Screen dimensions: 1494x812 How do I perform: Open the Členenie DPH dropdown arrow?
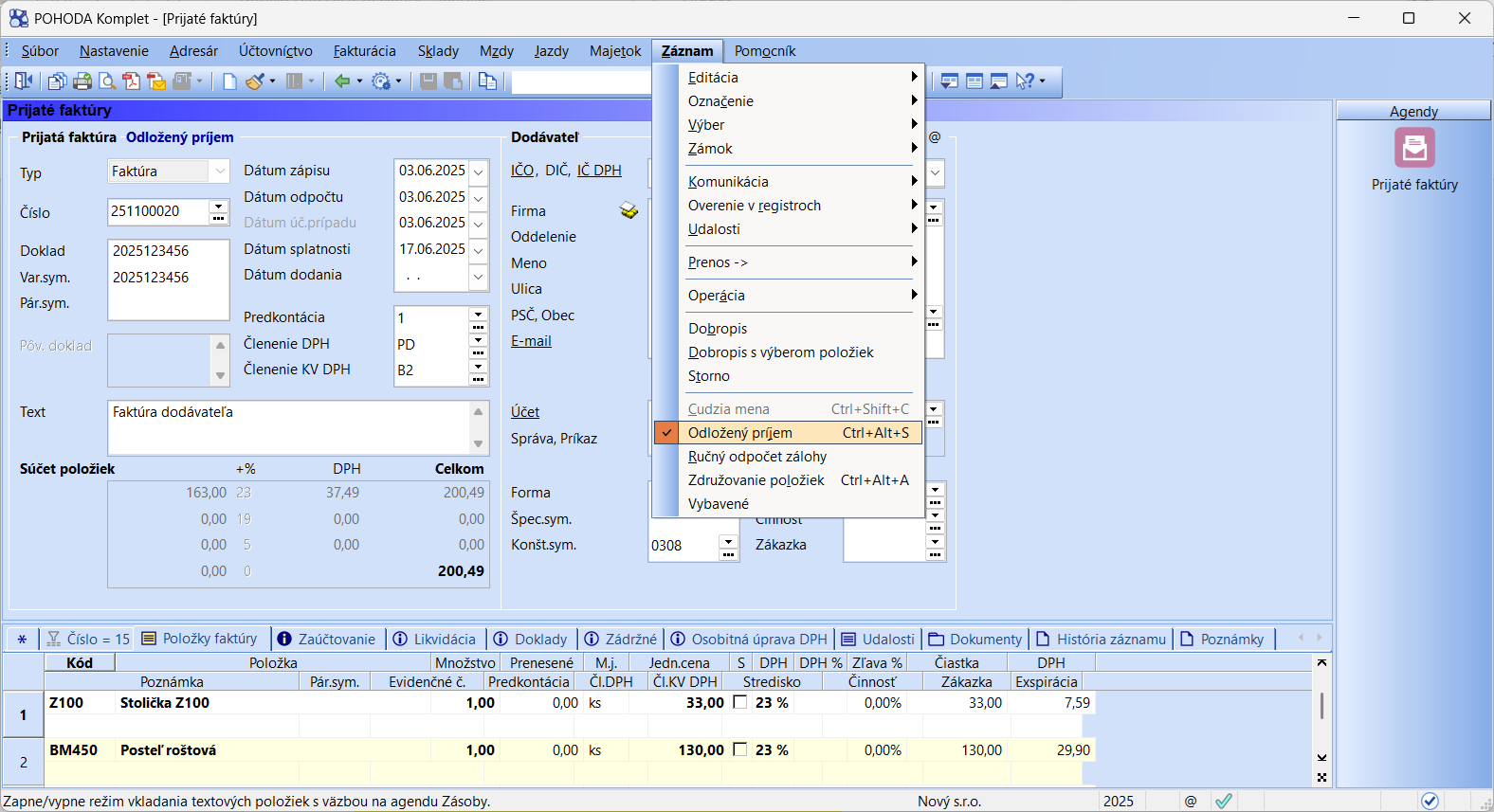478,339
